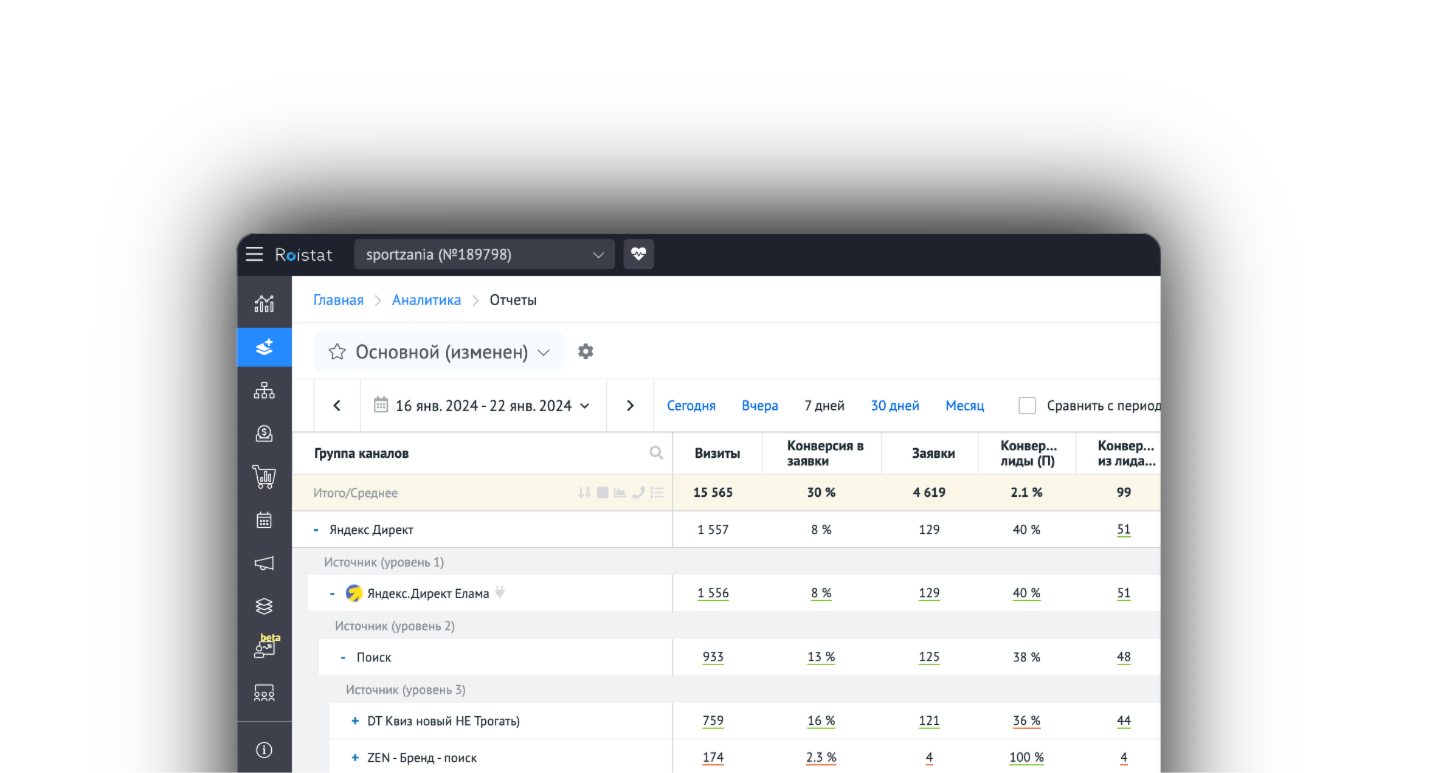Open the dashboard chart icon in sidebar
Viewport: 1440px width, 773px height.
264,304
